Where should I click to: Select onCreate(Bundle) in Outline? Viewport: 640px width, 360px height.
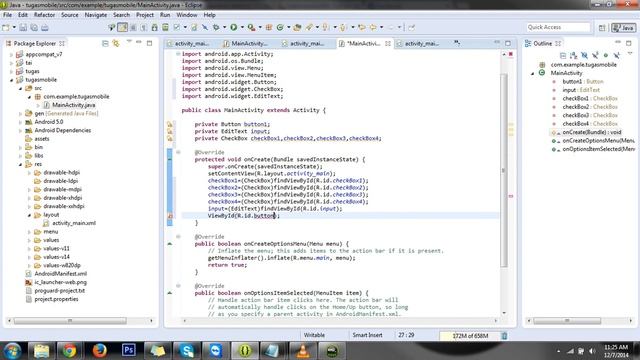click(x=591, y=132)
